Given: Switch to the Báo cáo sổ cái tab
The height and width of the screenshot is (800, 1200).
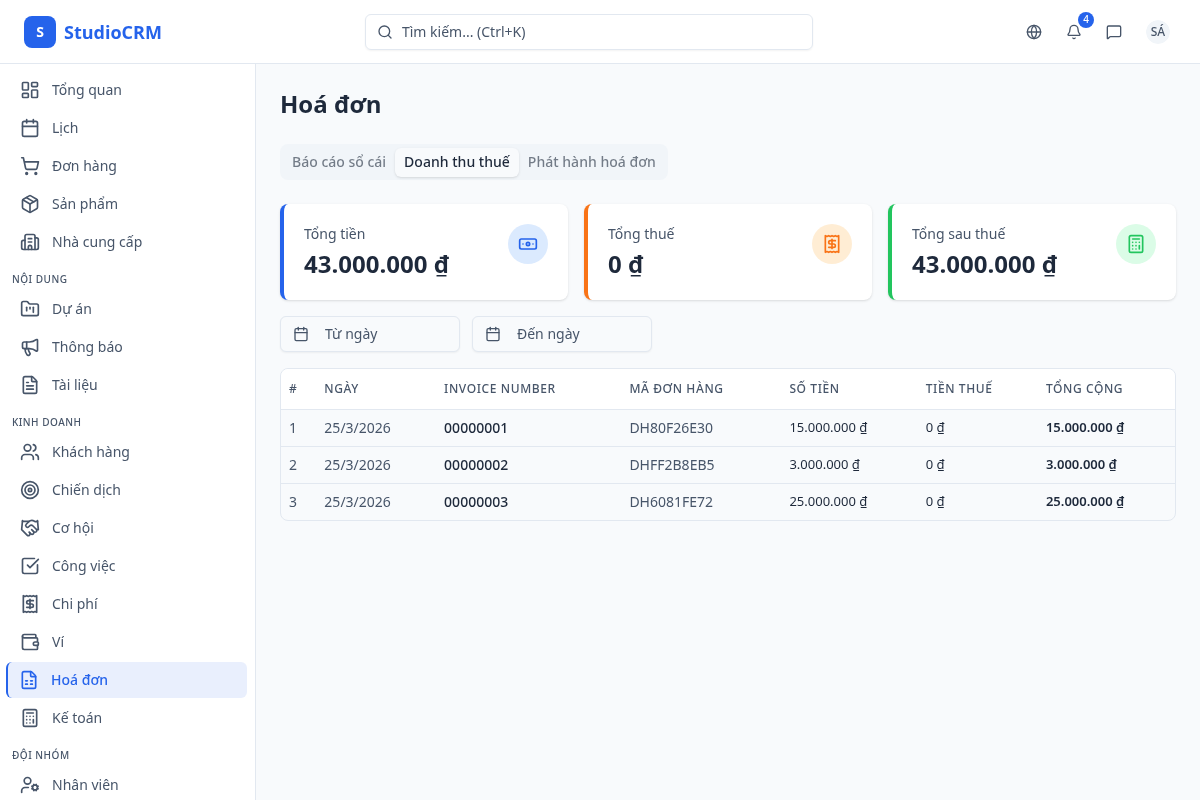Looking at the screenshot, I should [338, 162].
